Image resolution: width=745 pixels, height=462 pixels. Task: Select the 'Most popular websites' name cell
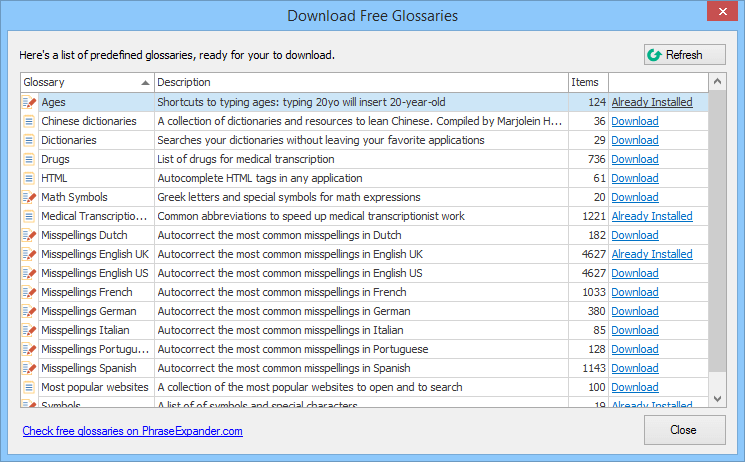[x=95, y=387]
